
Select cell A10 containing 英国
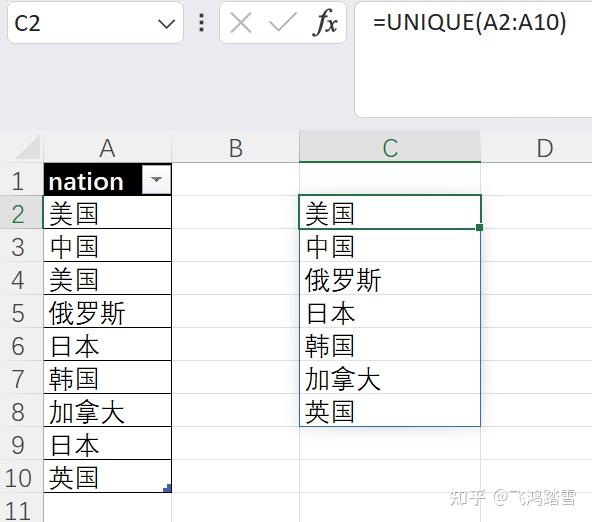[x=108, y=476]
